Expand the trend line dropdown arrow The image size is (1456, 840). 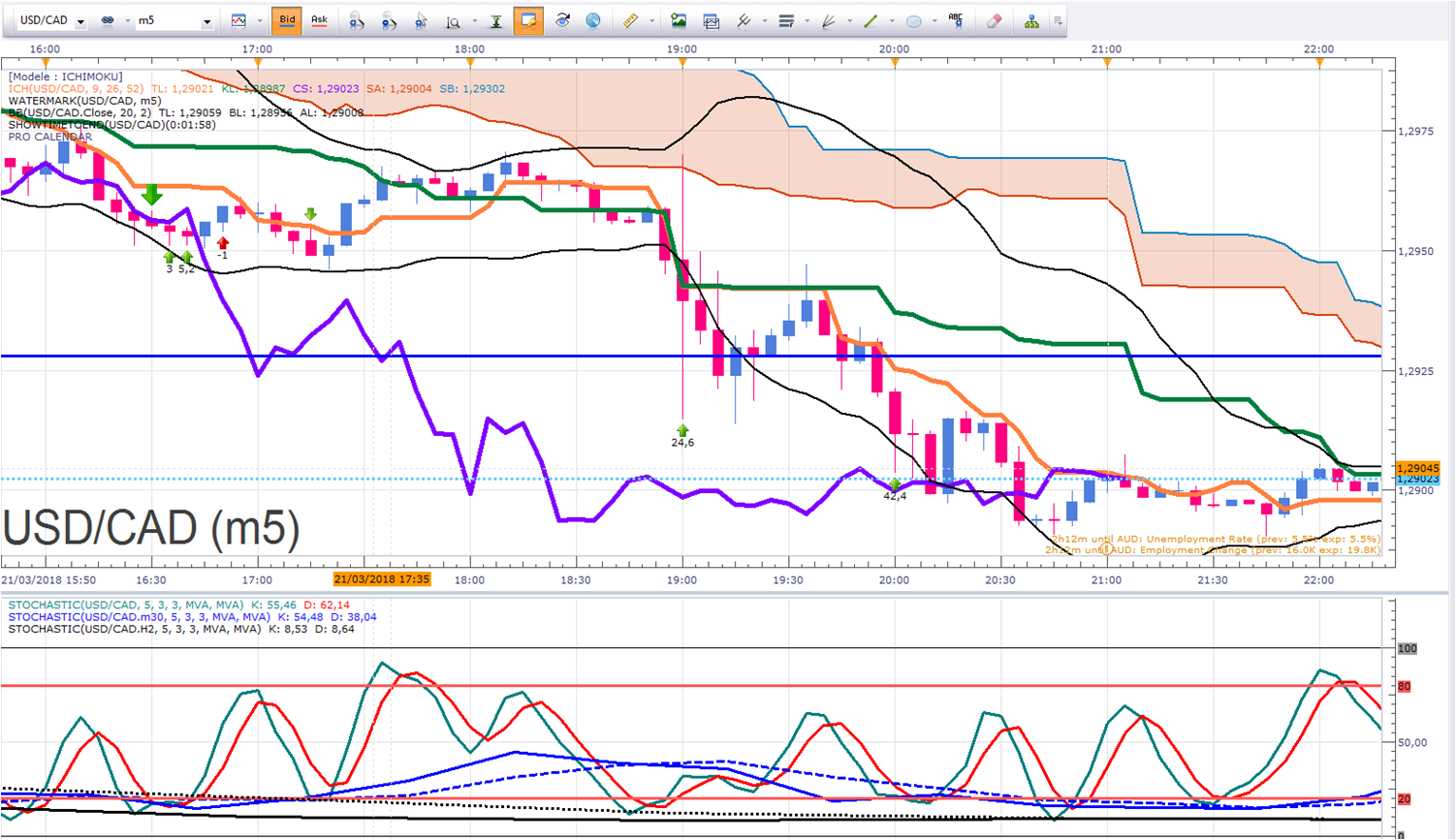click(892, 20)
